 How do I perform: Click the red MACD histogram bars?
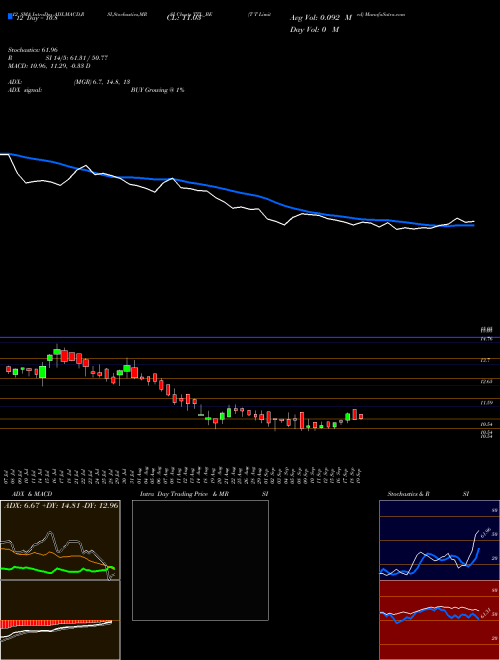tap(55, 623)
